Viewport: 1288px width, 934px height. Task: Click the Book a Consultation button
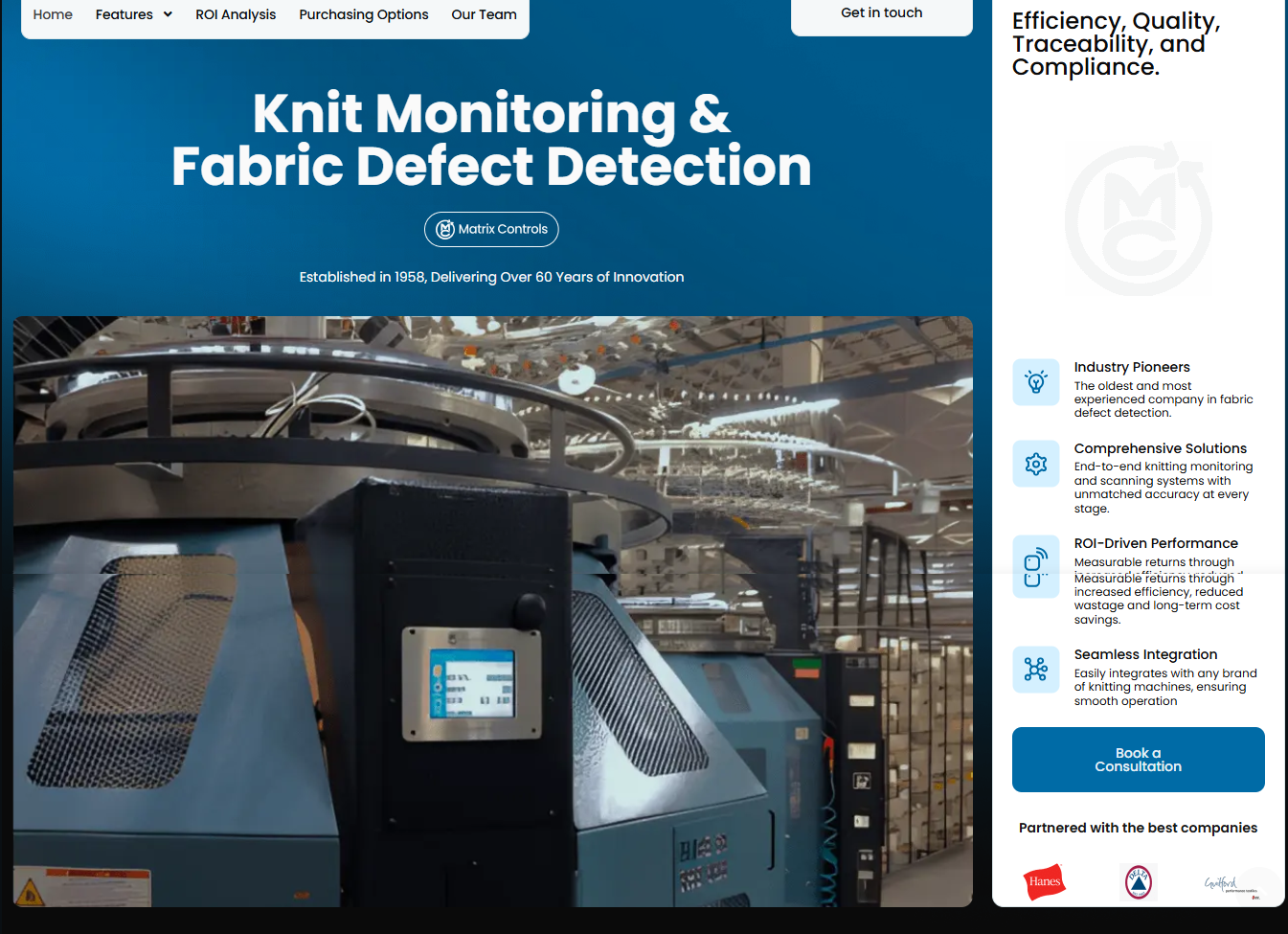(1138, 760)
